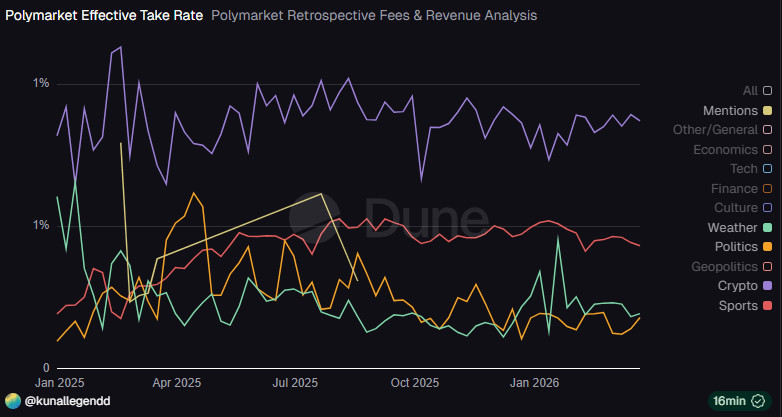Click the verified checkmark icon beside 16min

[759, 401]
